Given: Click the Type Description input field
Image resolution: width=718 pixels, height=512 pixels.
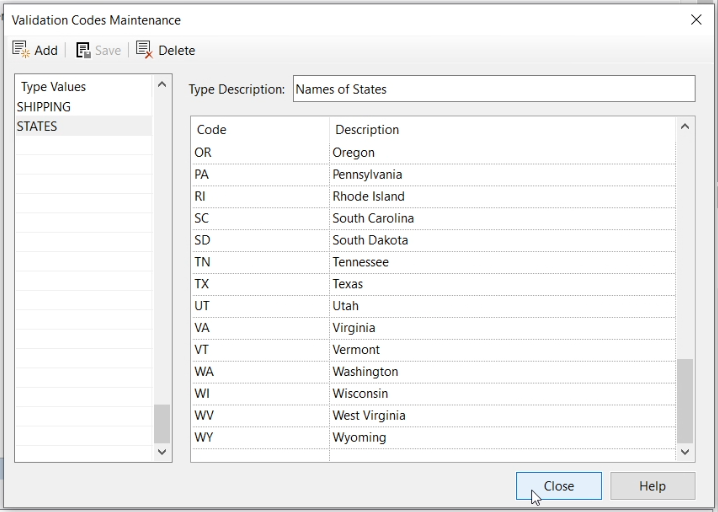Looking at the screenshot, I should point(493,89).
